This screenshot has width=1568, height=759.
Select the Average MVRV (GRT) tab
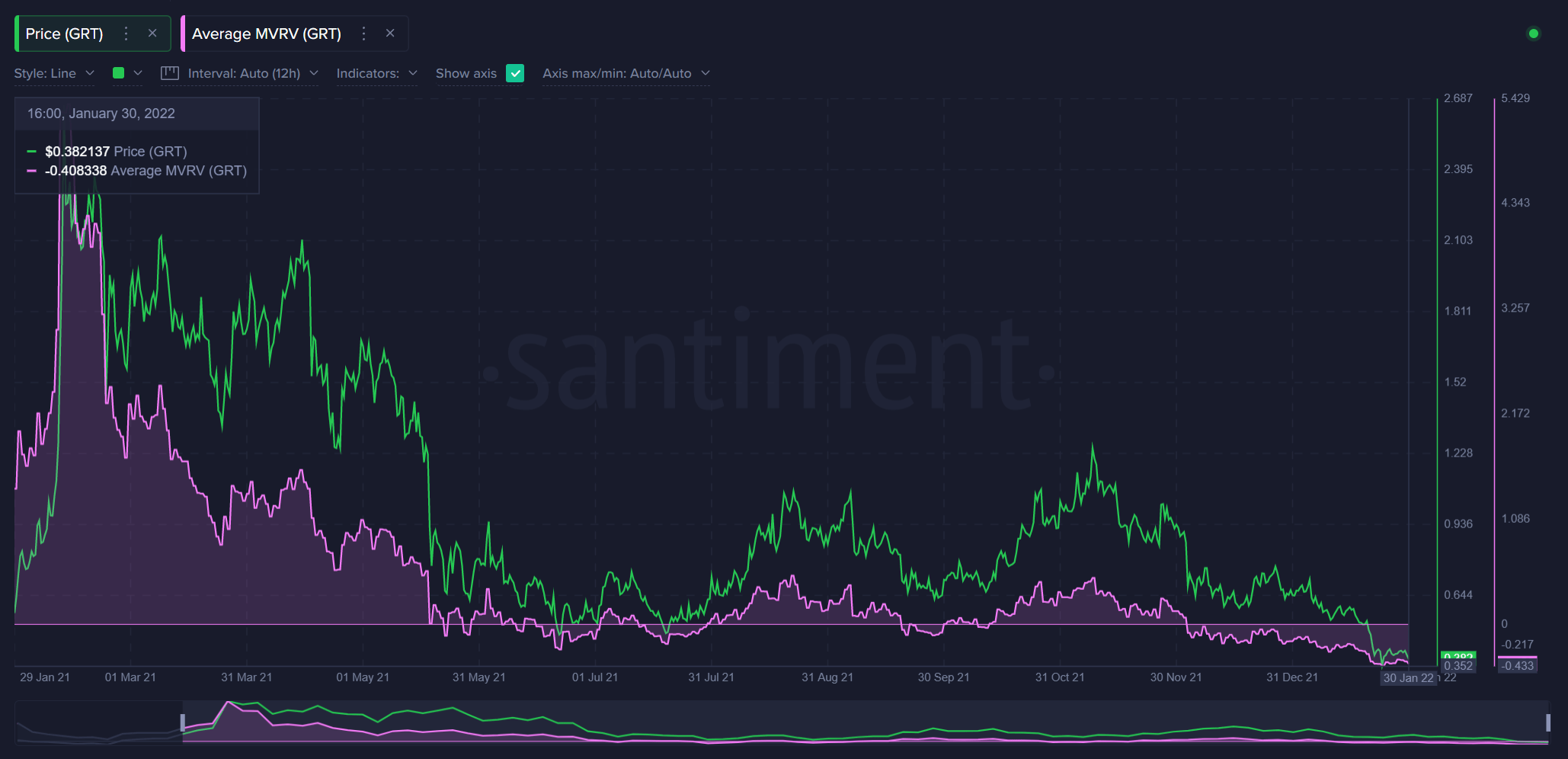(x=266, y=34)
